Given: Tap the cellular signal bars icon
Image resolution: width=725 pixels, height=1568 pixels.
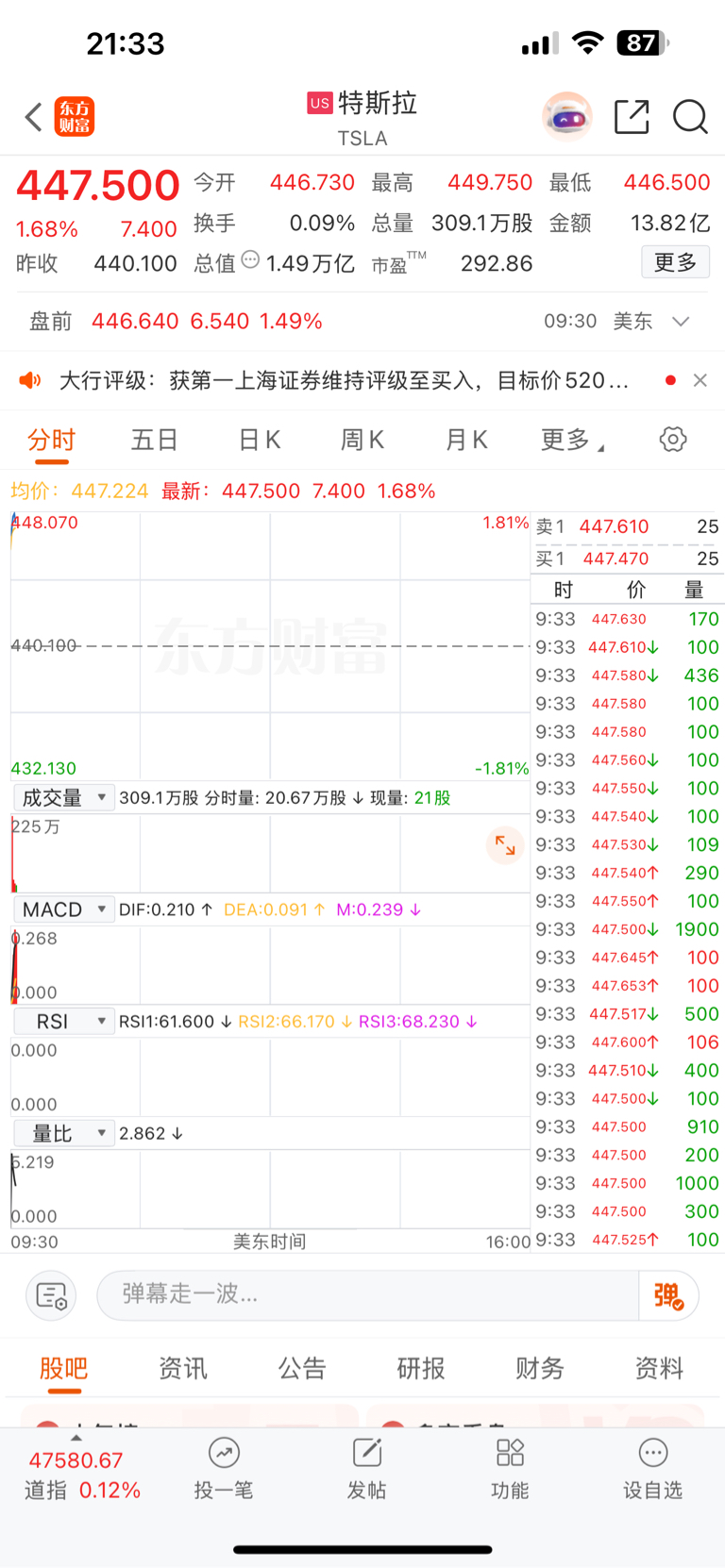Looking at the screenshot, I should tap(540, 43).
